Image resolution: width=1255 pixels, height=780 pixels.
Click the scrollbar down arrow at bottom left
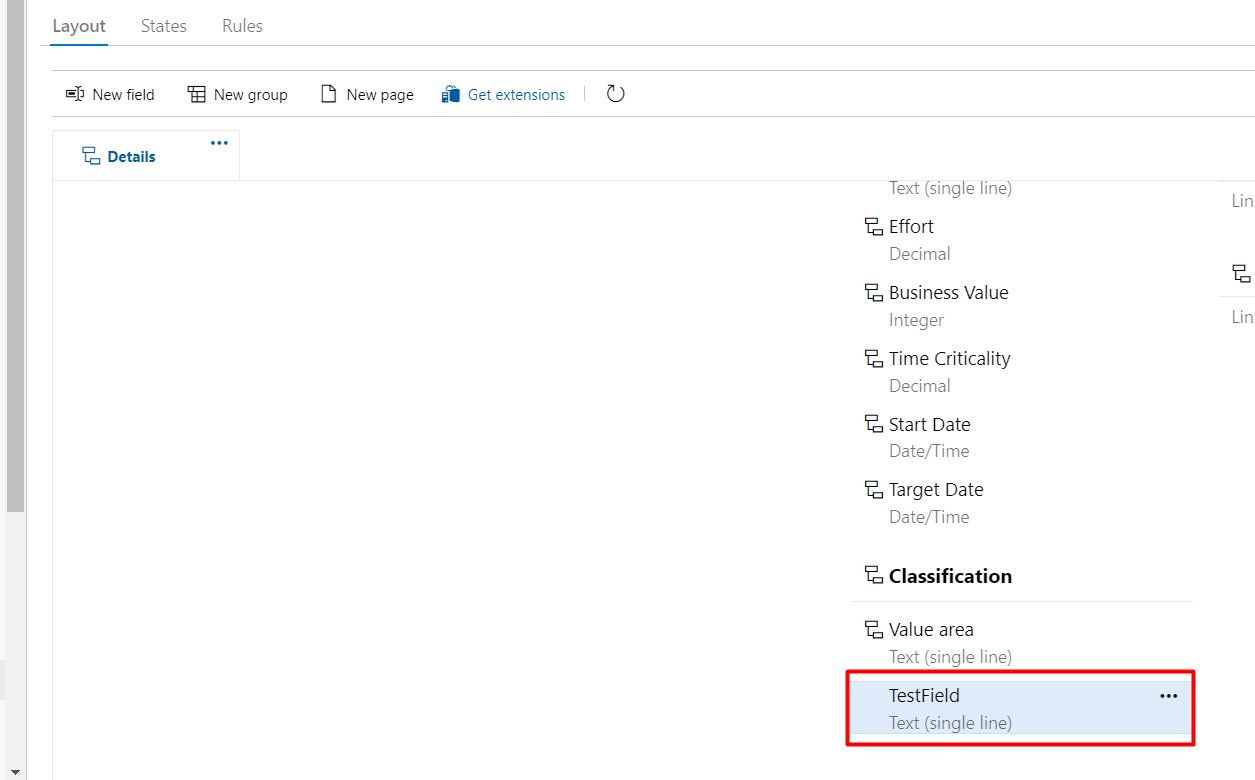point(14,771)
